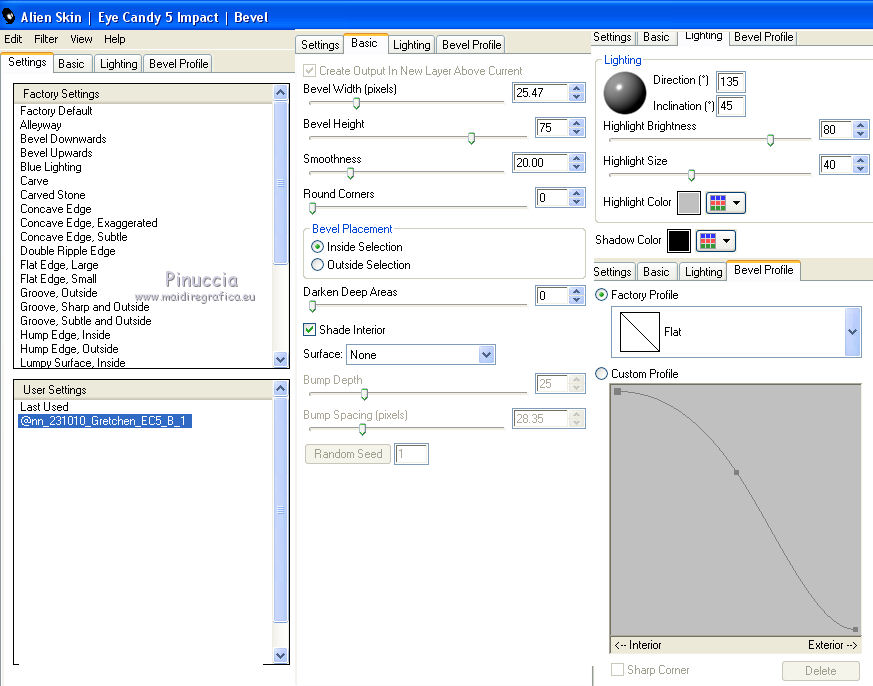Select the Carved Stone preset
Viewport: 873px width, 686px height.
(x=53, y=195)
